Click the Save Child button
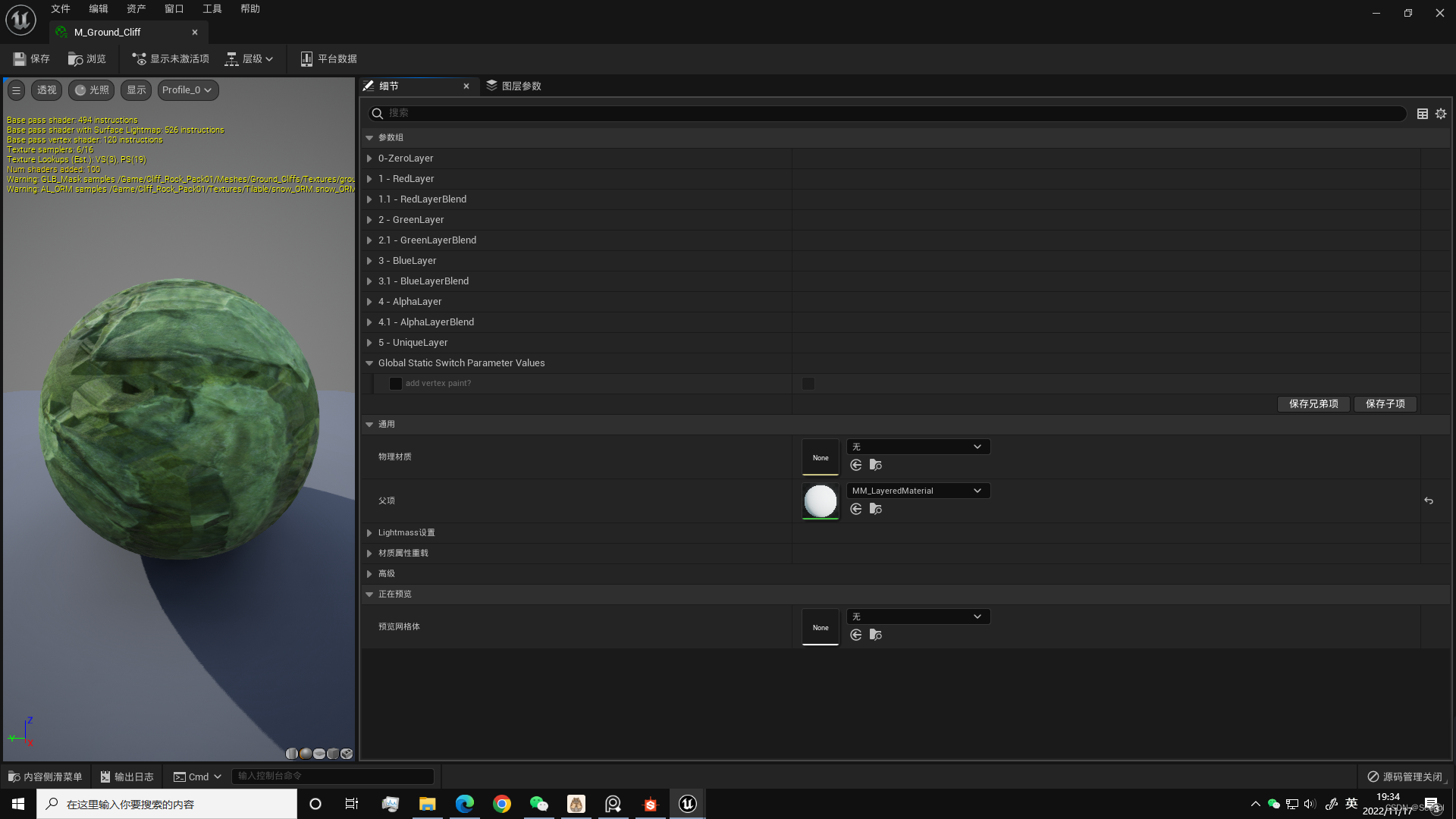Image resolution: width=1456 pixels, height=819 pixels. (x=1385, y=403)
